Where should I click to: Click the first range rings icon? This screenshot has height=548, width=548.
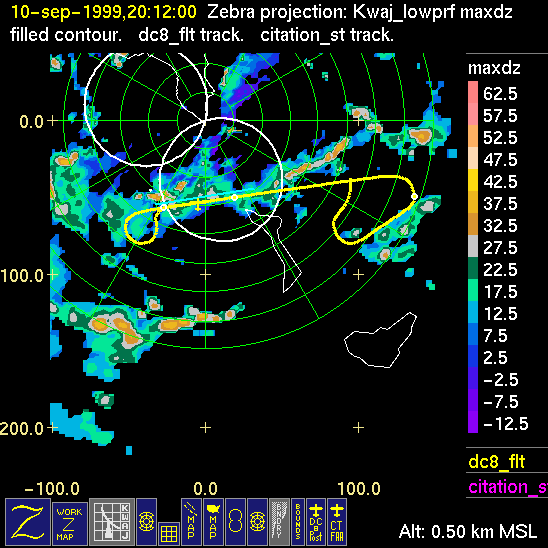(x=146, y=522)
